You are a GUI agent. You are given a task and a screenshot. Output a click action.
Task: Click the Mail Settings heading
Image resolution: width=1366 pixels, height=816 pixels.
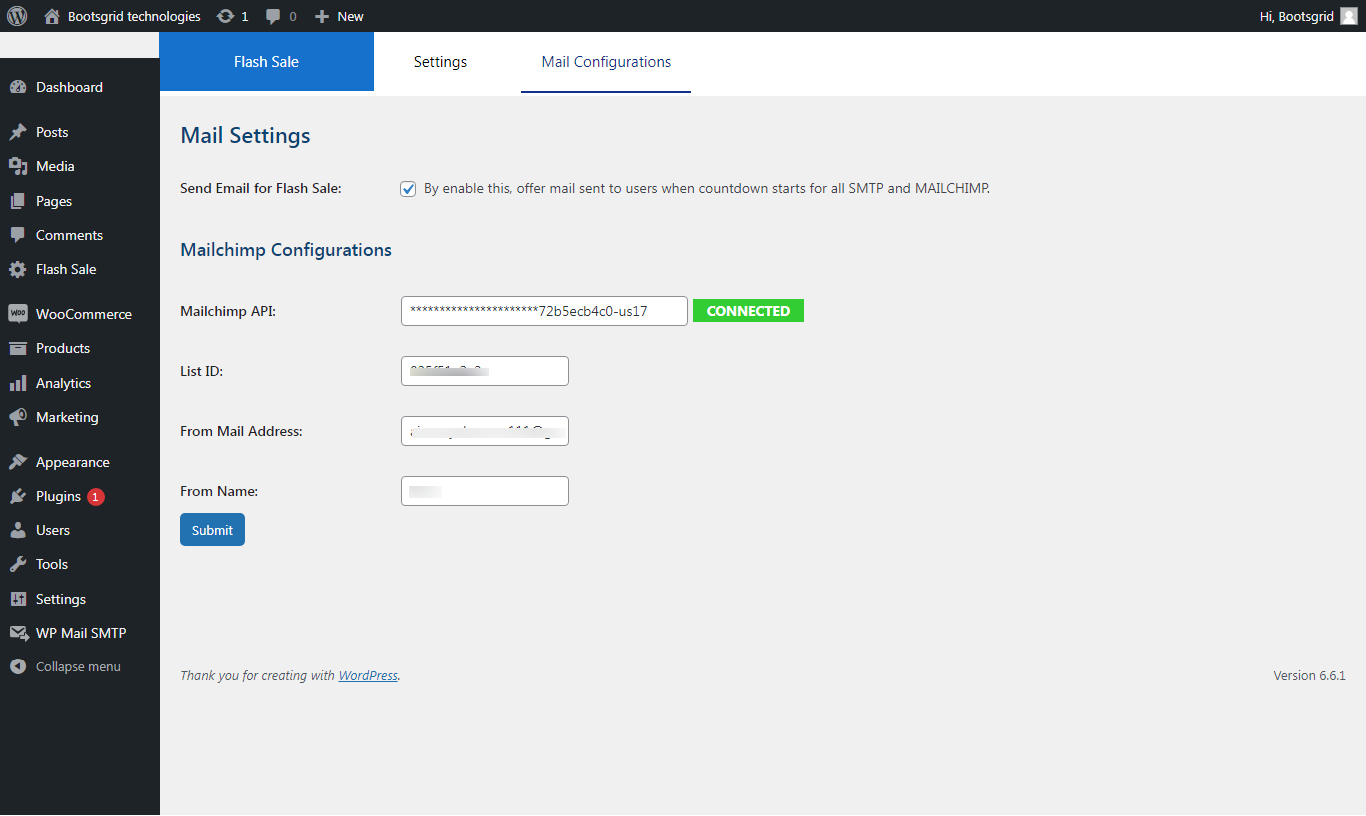(x=245, y=136)
